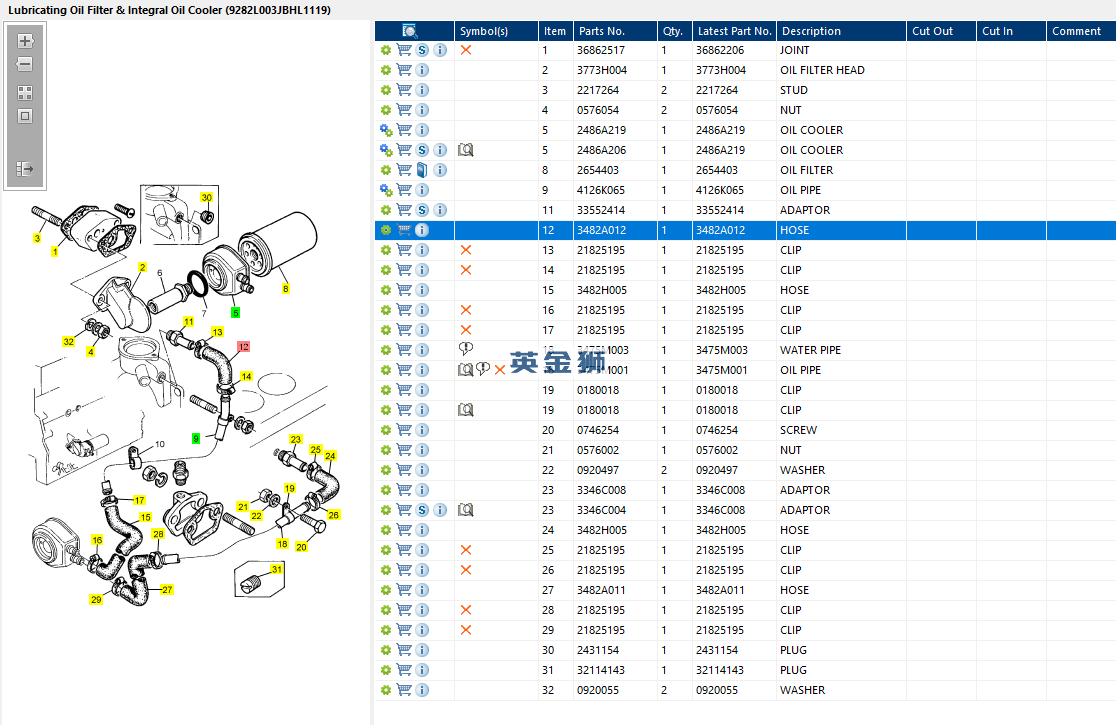This screenshot has height=725, width=1116.
Task: Sort by Parts No. column header
Action: [x=615, y=31]
